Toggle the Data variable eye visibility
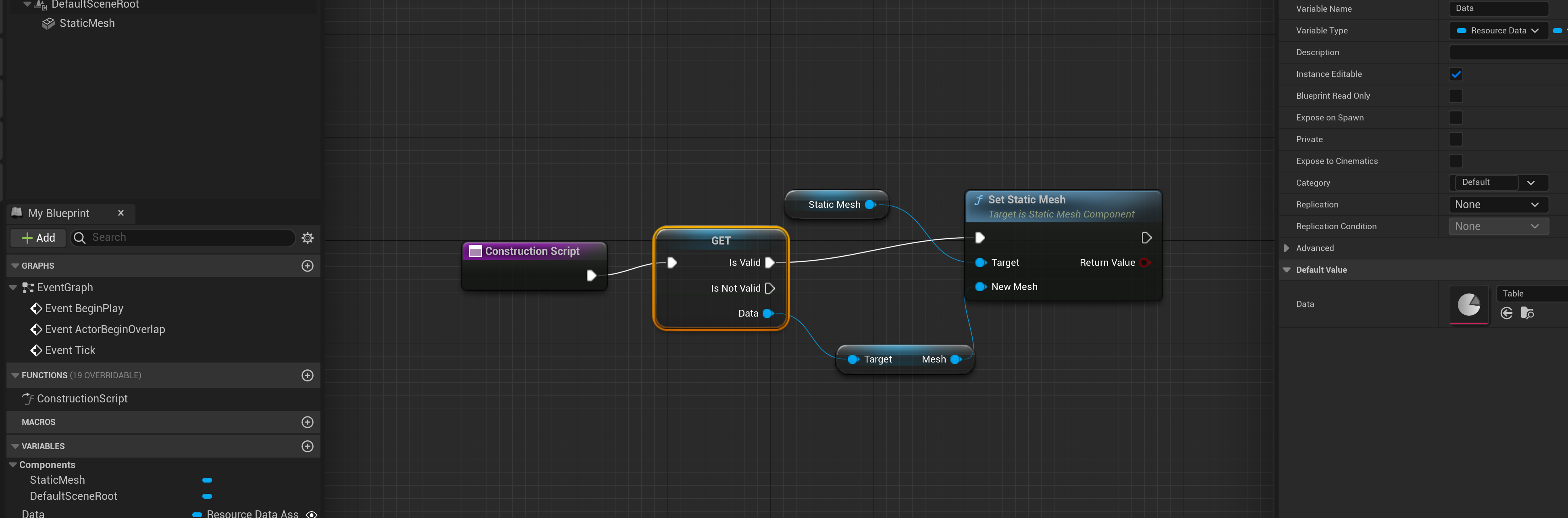Screen dimensions: 1568x518 tap(312, 514)
